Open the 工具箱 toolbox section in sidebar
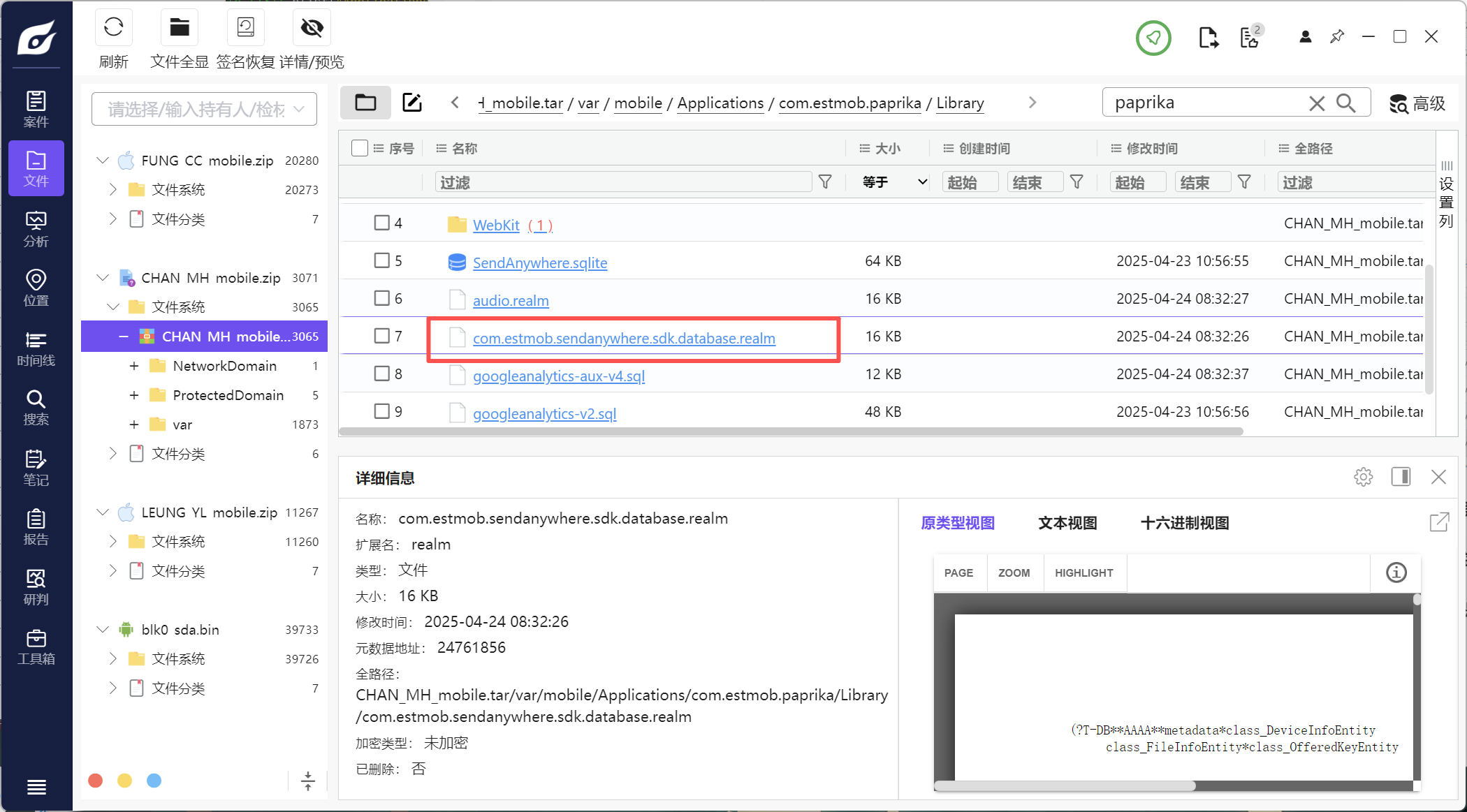Viewport: 1467px width, 812px height. tap(36, 647)
